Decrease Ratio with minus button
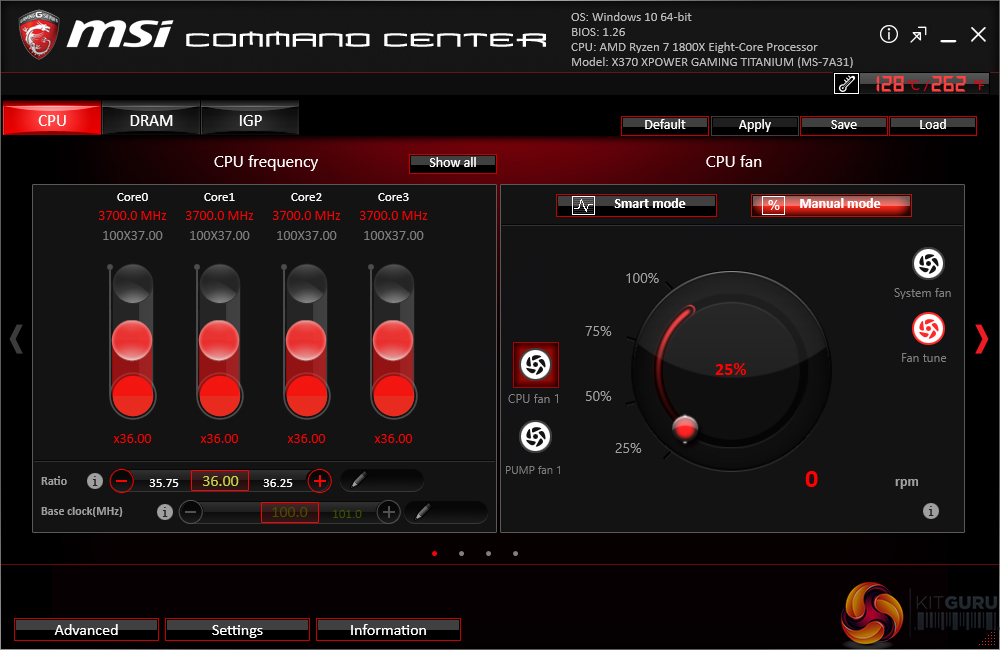Image resolution: width=1000 pixels, height=650 pixels. click(x=122, y=480)
